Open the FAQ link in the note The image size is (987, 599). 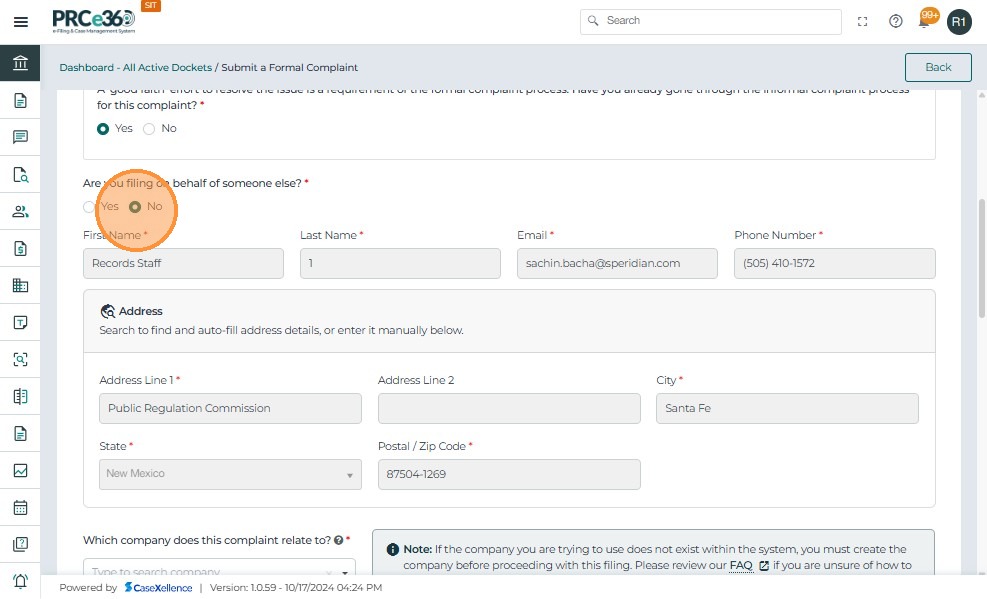coord(741,565)
